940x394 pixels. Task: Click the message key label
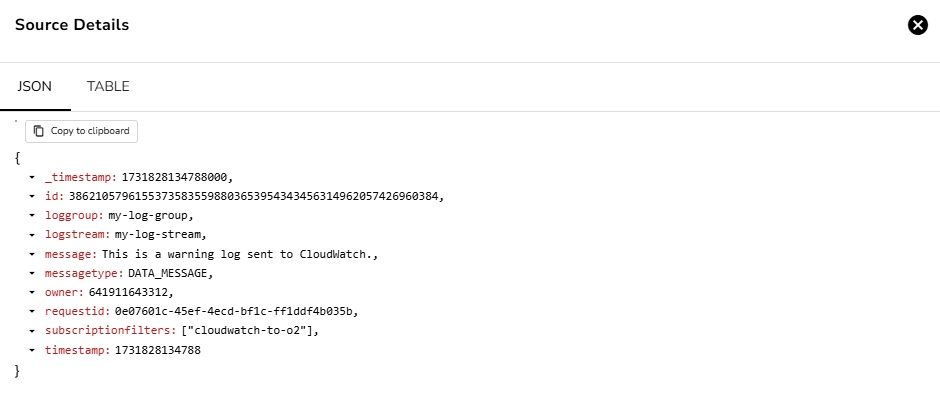(x=70, y=254)
